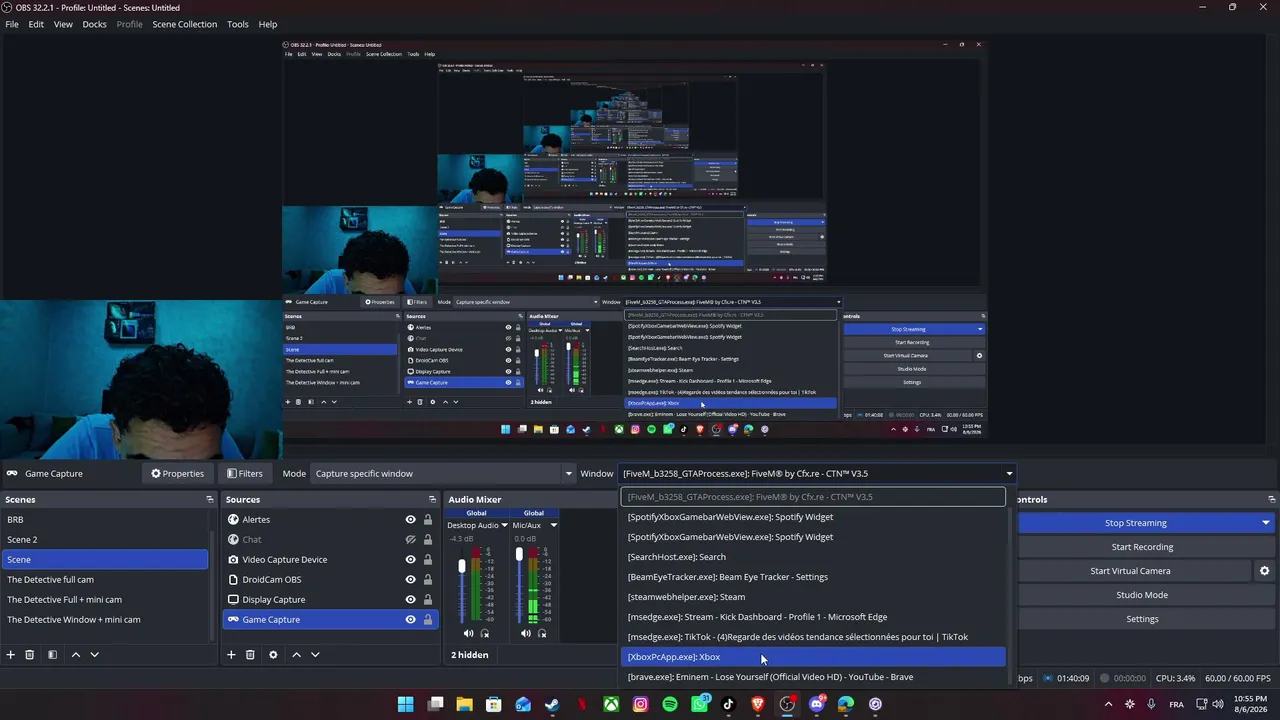Open scene filters icon in Scenes toolbar

coord(52,655)
